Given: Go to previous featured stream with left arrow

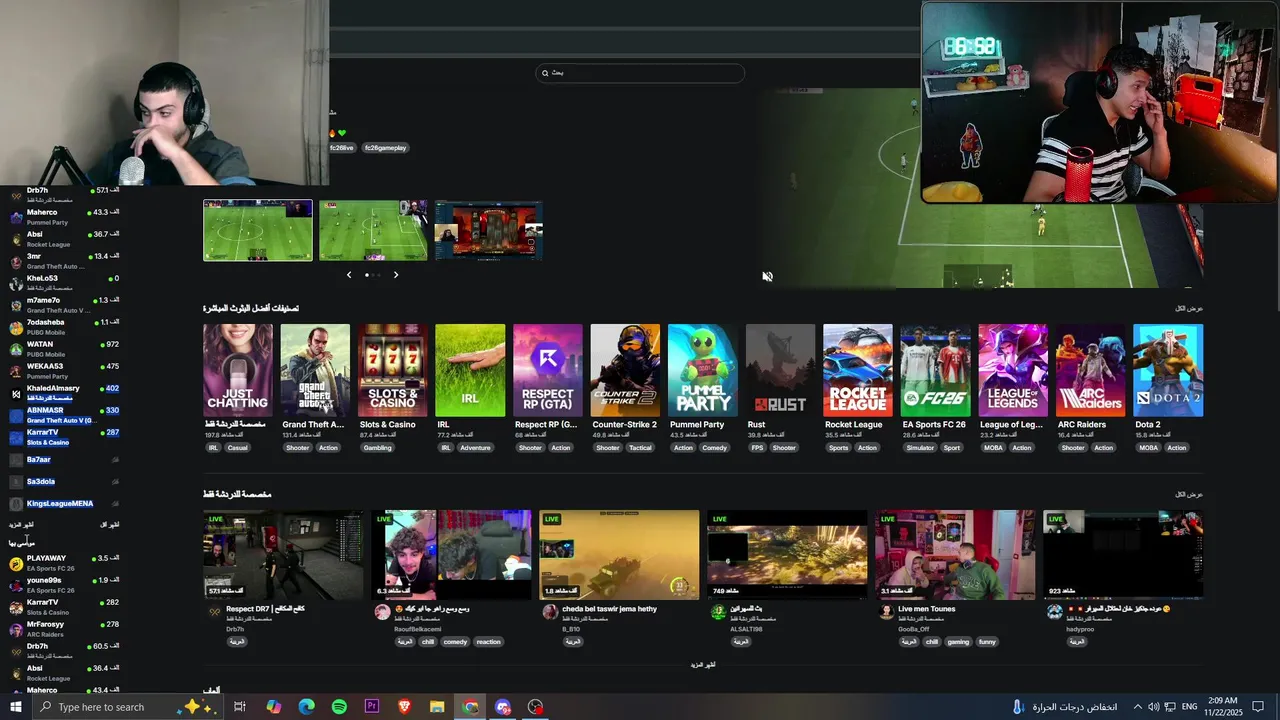Looking at the screenshot, I should 349,275.
